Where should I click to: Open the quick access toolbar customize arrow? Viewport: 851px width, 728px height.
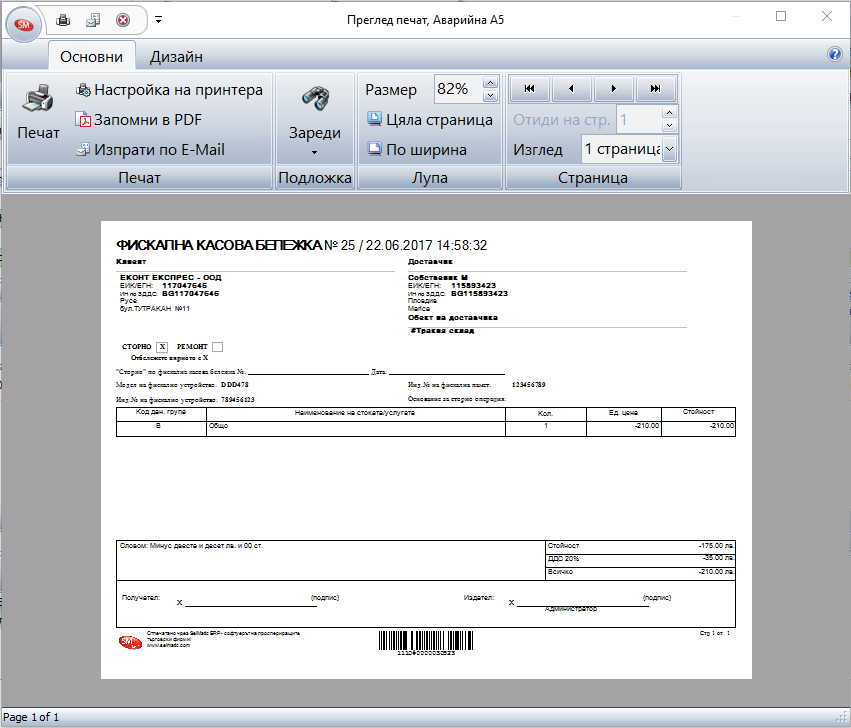[x=158, y=20]
